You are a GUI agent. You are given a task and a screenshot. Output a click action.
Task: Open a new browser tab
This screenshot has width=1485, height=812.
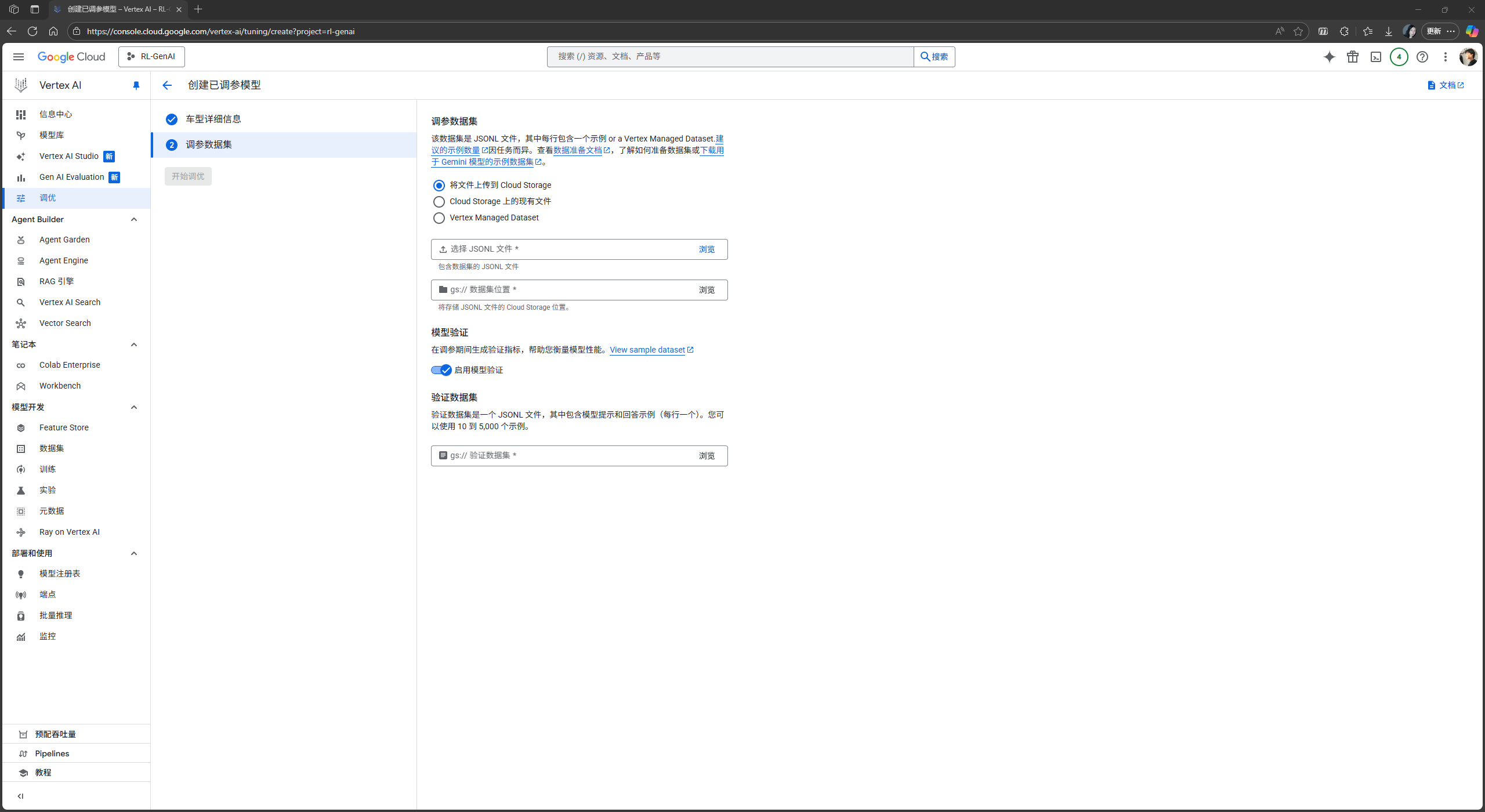click(x=198, y=9)
